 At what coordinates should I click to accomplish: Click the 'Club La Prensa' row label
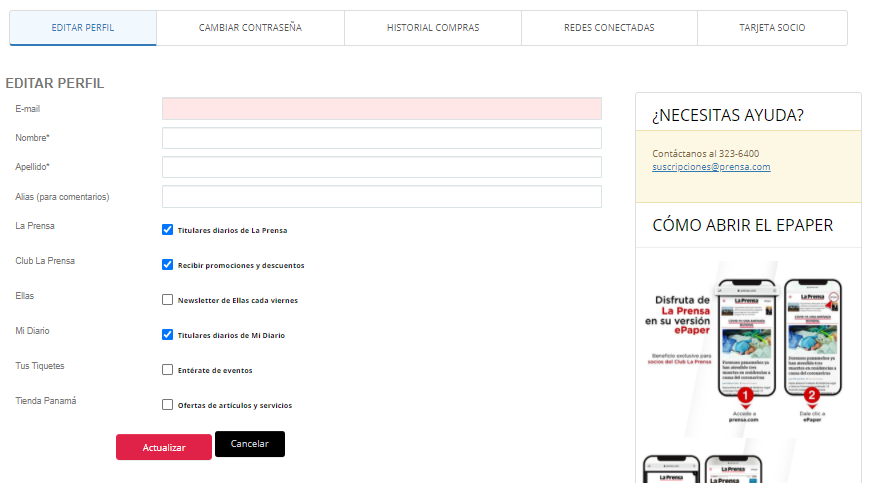coord(45,261)
